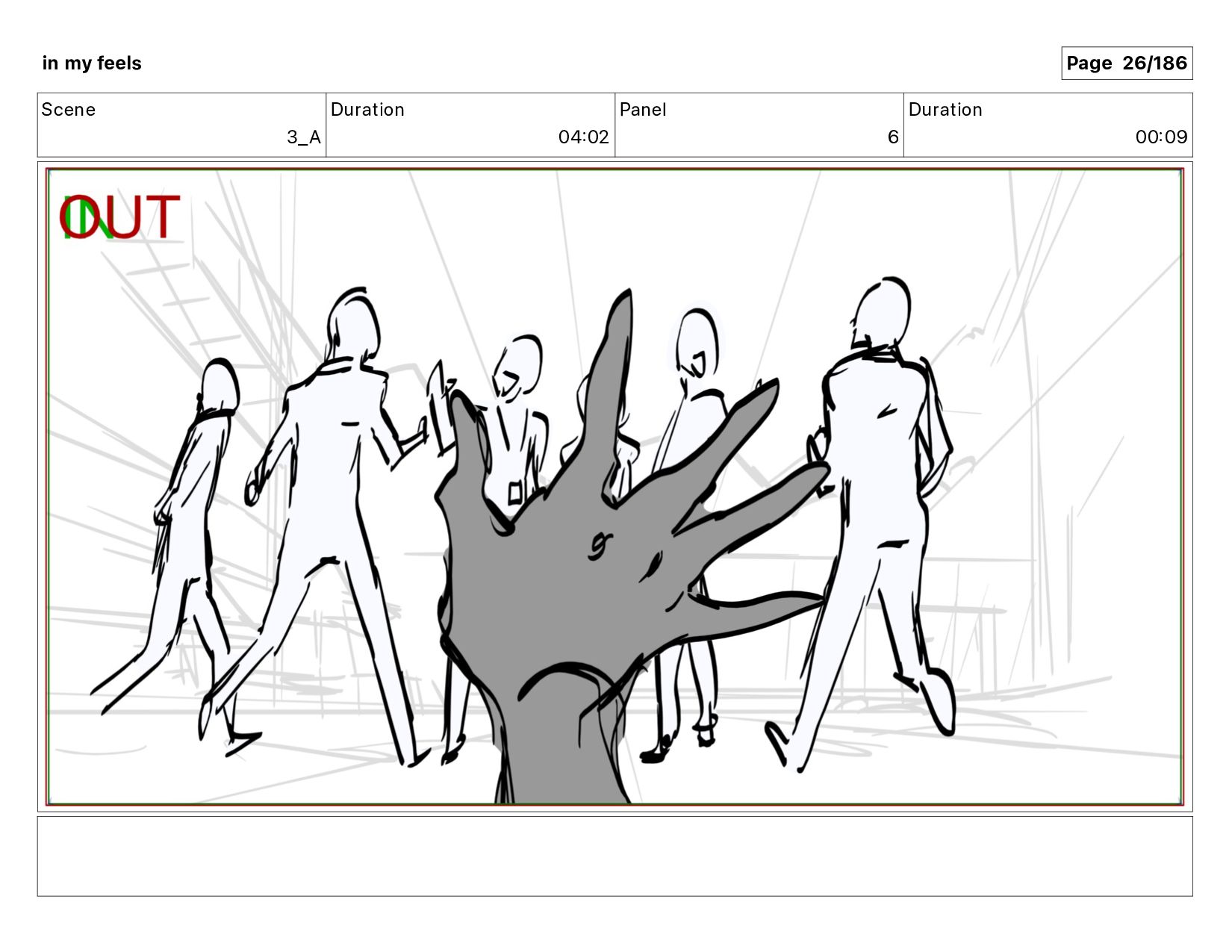Click the storyboard panel drawing thumbnail

click(x=615, y=487)
